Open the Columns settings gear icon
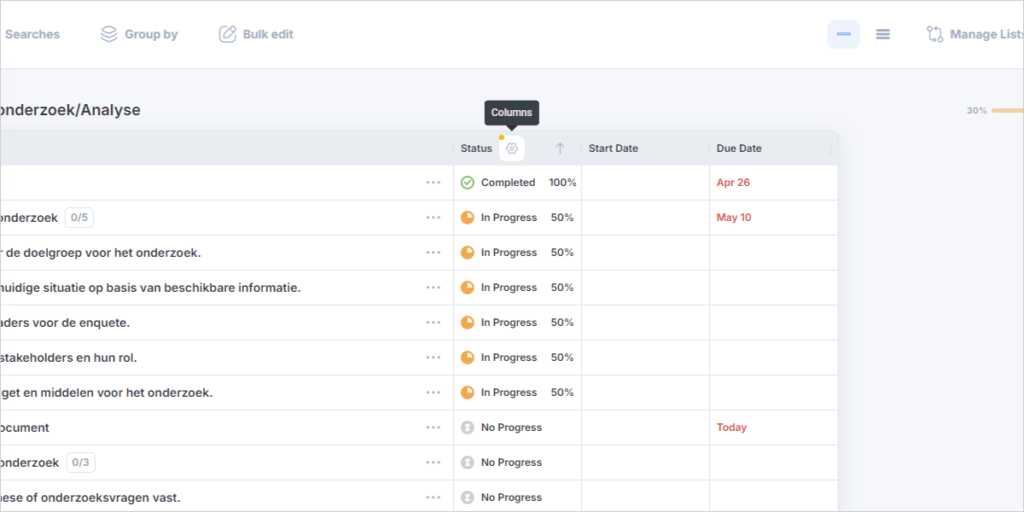The height and width of the screenshot is (512, 1024). 512,148
